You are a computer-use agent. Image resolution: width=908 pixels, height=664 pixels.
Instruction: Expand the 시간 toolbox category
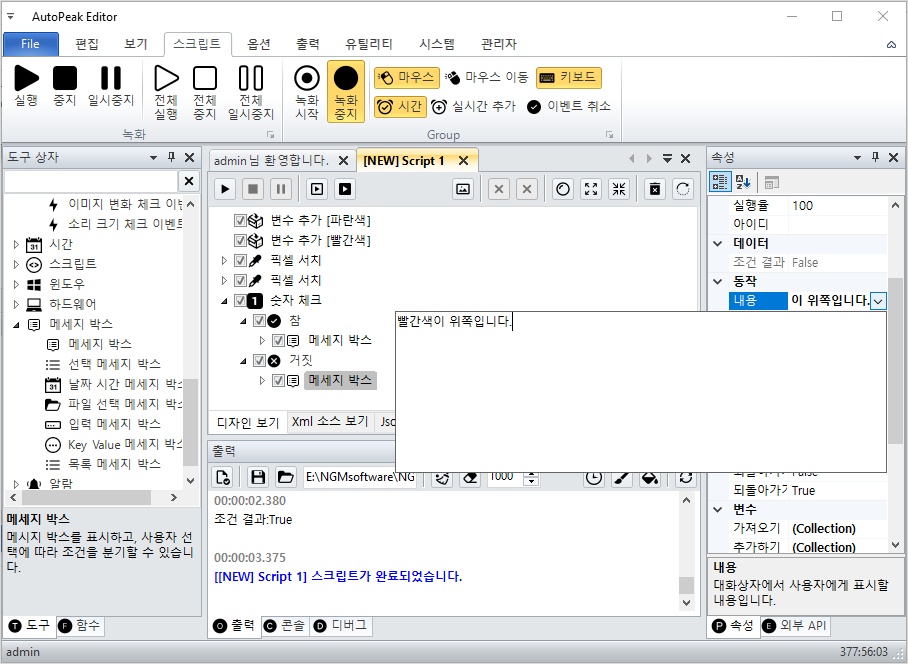[x=16, y=245]
